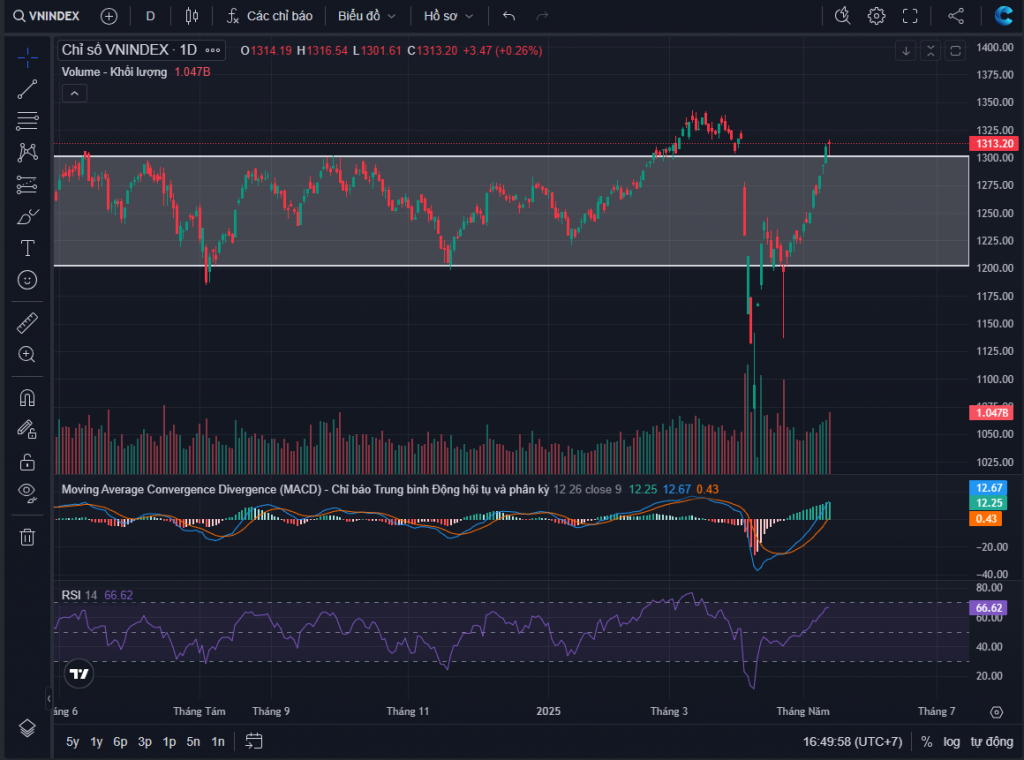This screenshot has width=1024, height=760.
Task: Open the VNINDEX symbol search
Action: [47, 16]
